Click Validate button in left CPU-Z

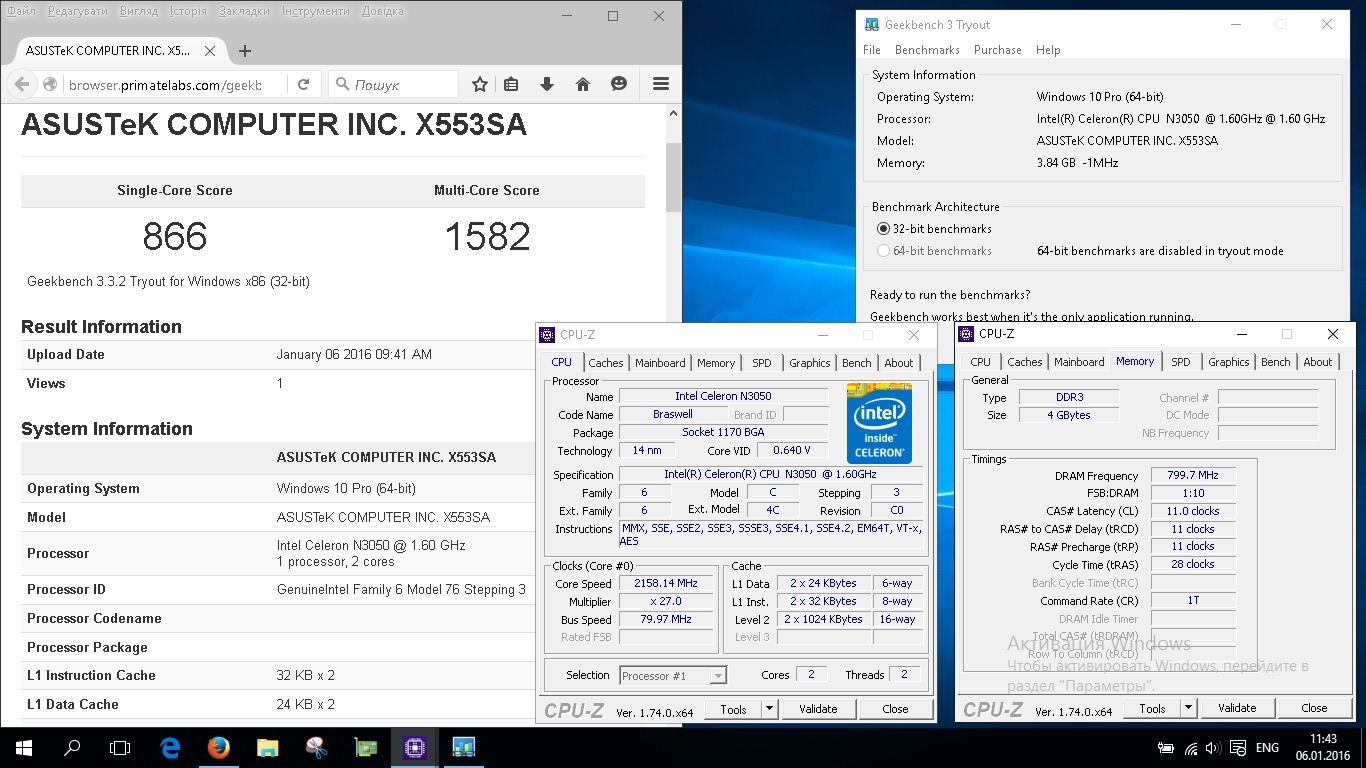click(818, 709)
